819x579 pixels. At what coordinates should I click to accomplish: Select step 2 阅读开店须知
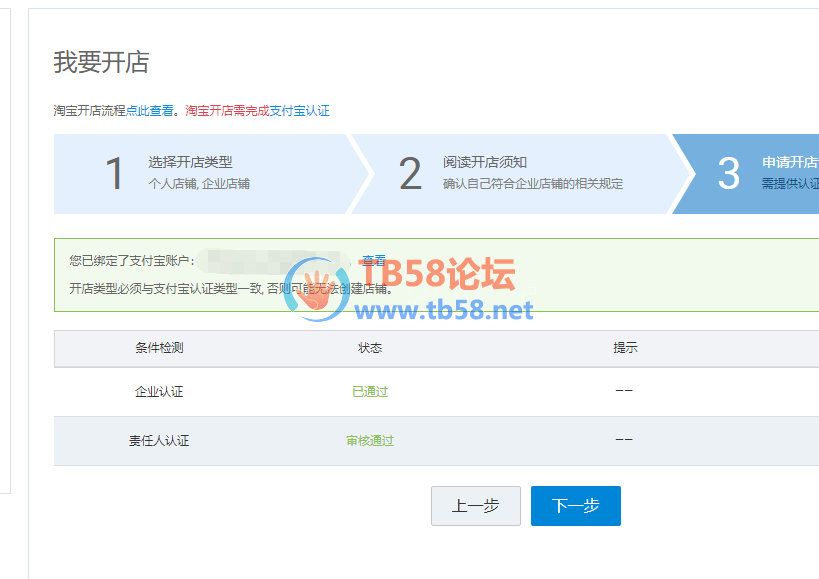[520, 174]
